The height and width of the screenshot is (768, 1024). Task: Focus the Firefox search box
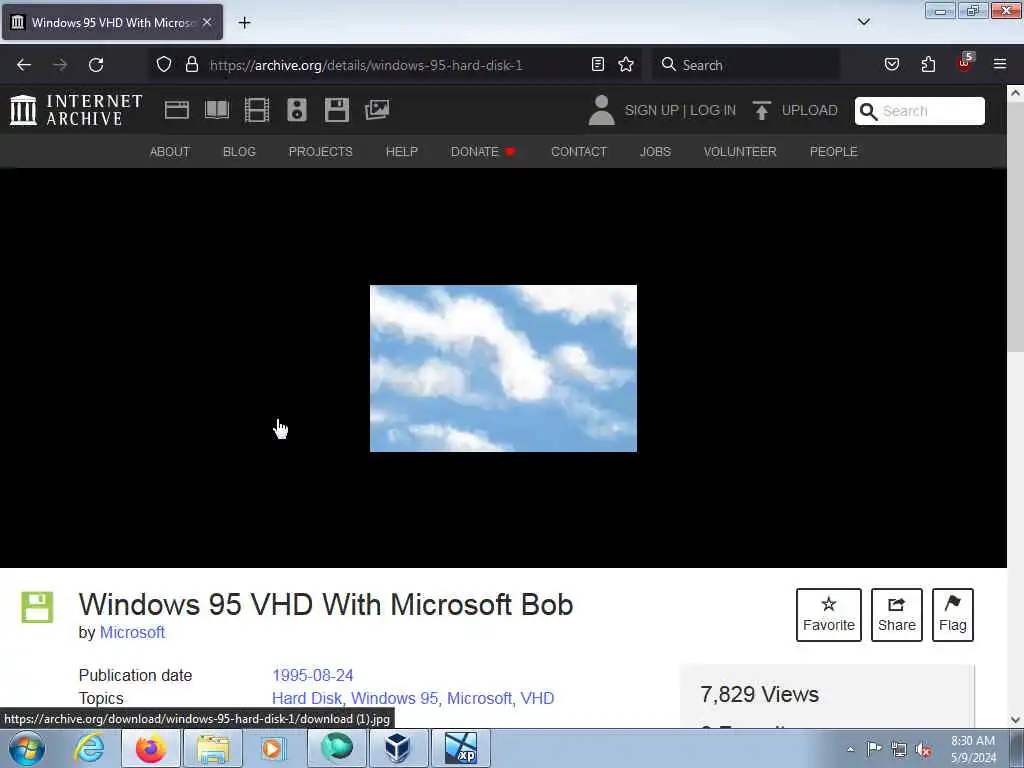click(x=746, y=65)
